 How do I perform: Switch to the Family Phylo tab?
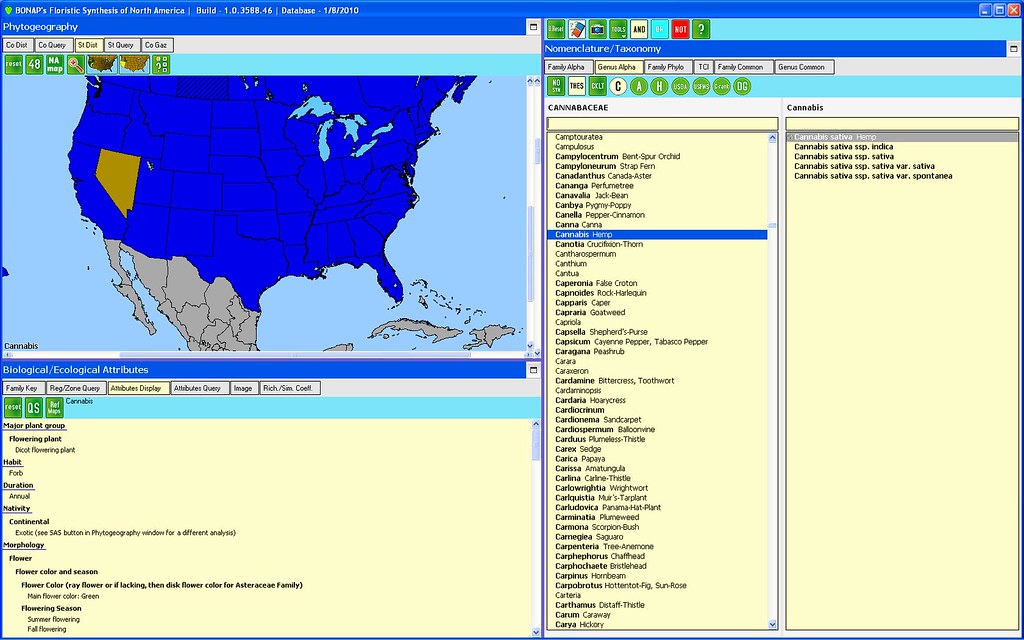click(x=666, y=67)
